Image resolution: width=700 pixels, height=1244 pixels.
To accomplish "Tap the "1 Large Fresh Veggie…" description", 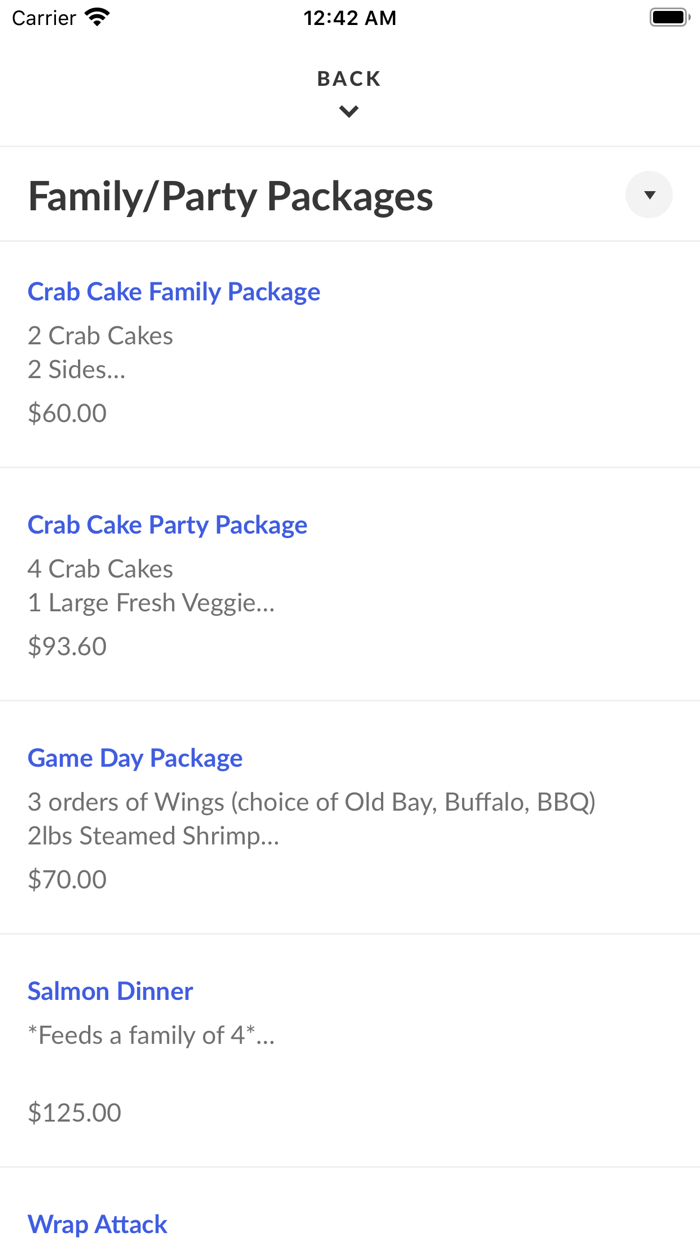I will click(151, 603).
